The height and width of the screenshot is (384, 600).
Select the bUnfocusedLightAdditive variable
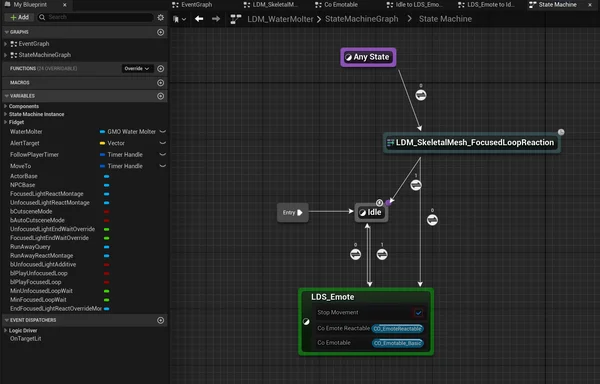(x=43, y=264)
